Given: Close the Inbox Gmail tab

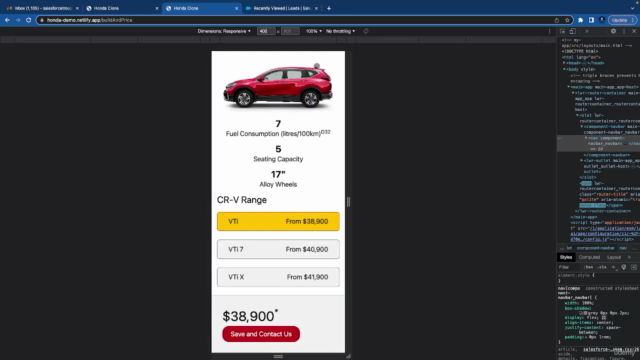Looking at the screenshot, I should pyautogui.click(x=77, y=8).
